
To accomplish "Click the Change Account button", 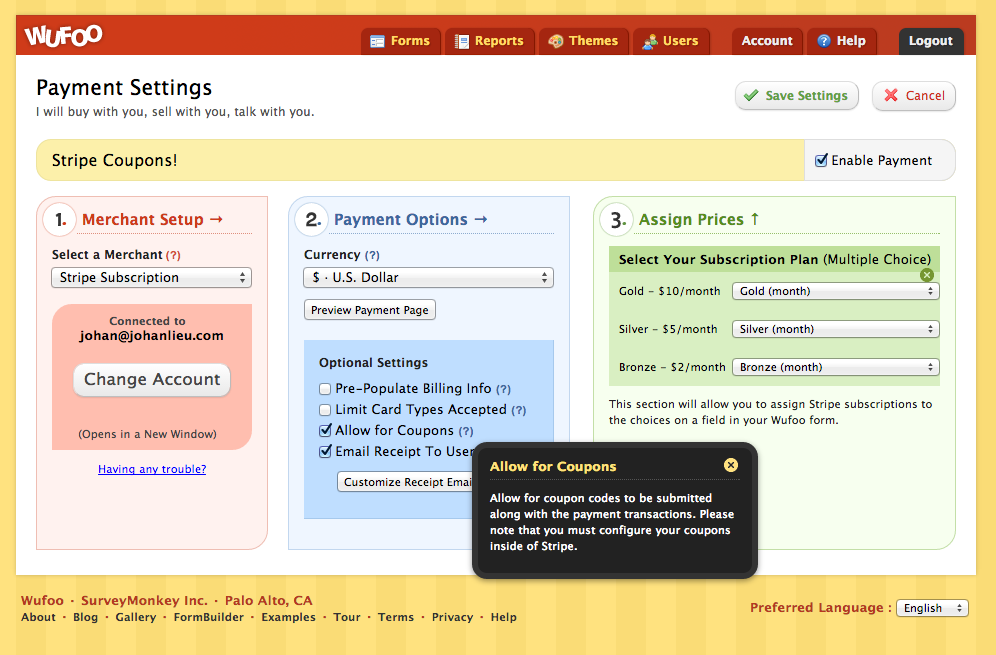I will pos(152,380).
